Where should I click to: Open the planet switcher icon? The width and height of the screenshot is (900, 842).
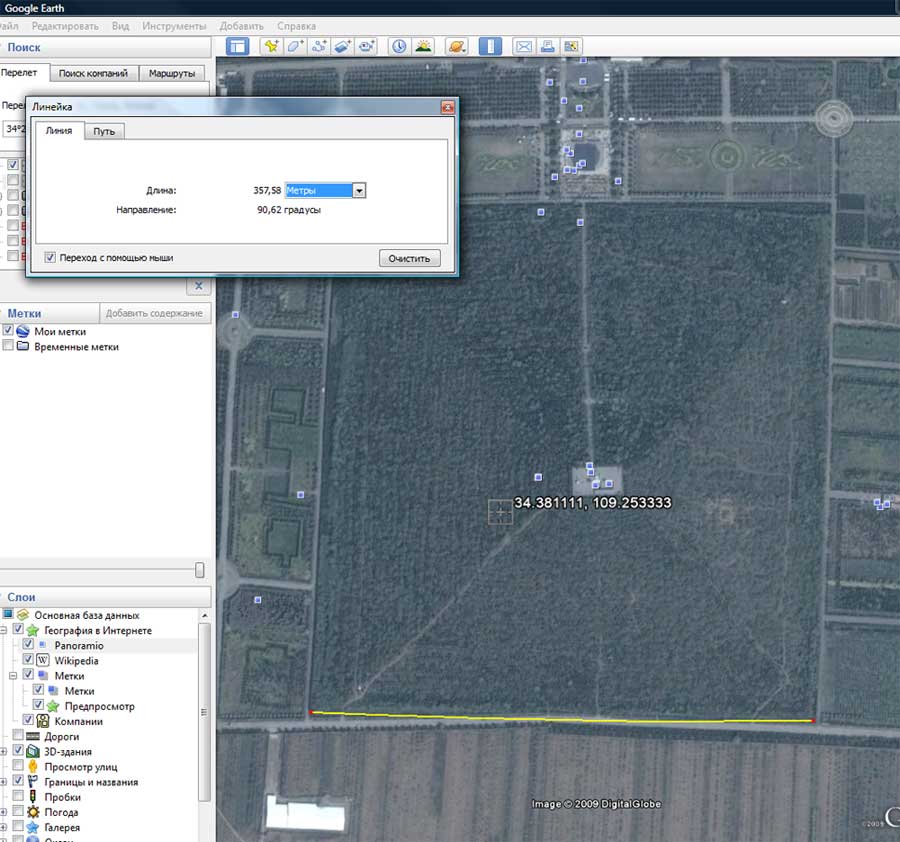tap(456, 46)
